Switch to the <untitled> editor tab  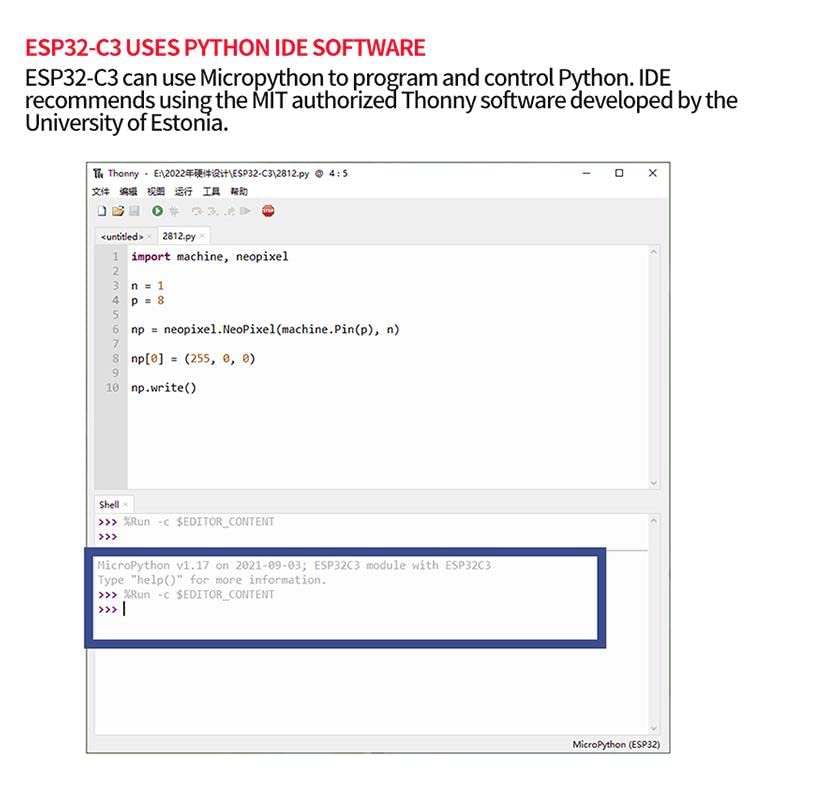coord(121,236)
